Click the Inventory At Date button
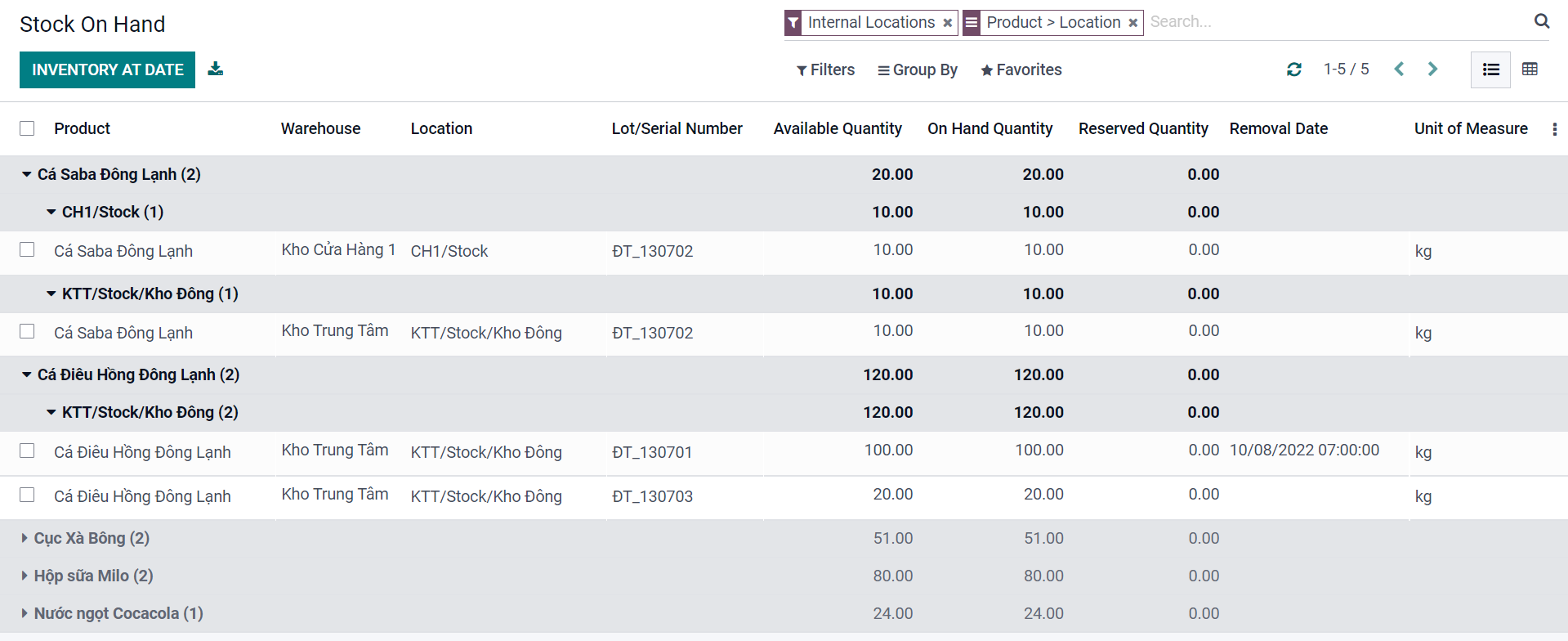This screenshot has height=641, width=1568. pos(107,69)
